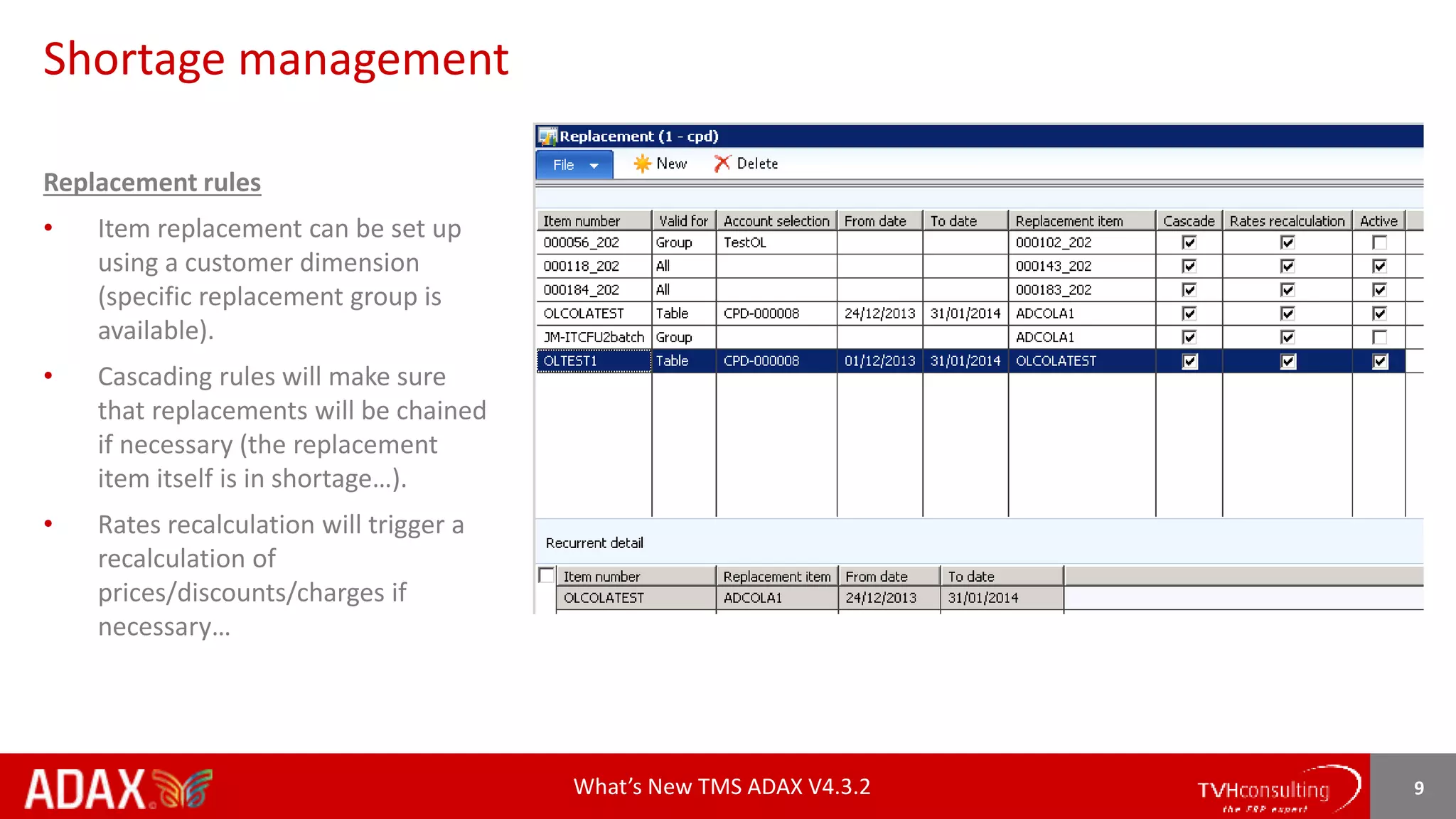Viewport: 1456px width, 819px height.
Task: Click the Replacement window title icon
Action: tap(547, 136)
